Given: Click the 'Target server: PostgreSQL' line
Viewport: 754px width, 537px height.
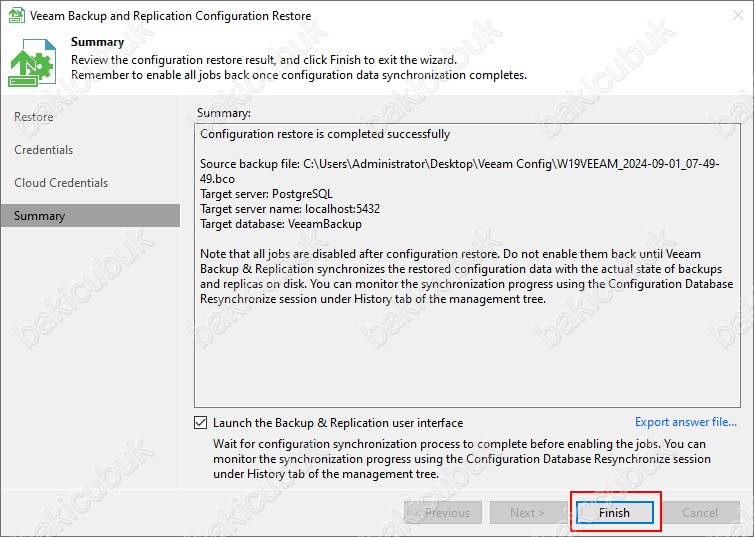Looking at the screenshot, I should point(266,194).
